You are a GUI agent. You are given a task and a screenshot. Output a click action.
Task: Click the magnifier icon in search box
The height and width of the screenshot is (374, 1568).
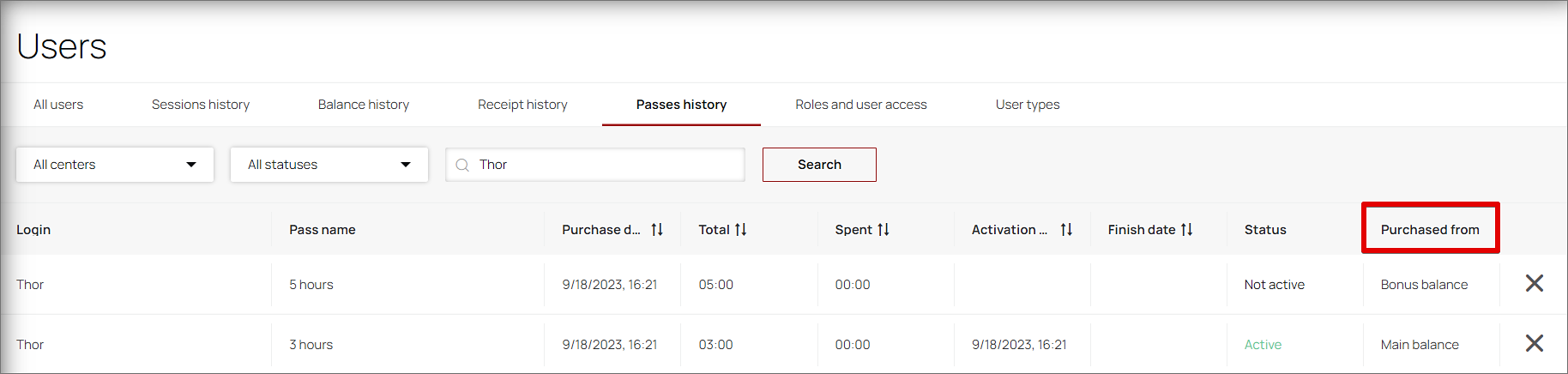[x=462, y=165]
